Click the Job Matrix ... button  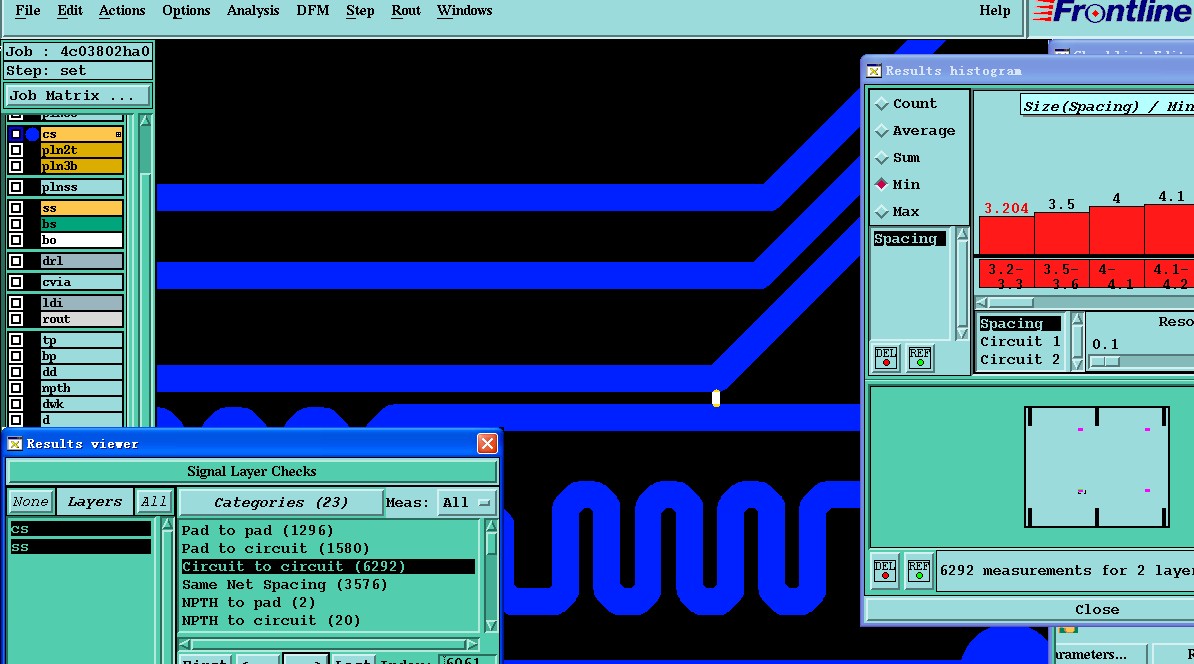click(78, 95)
